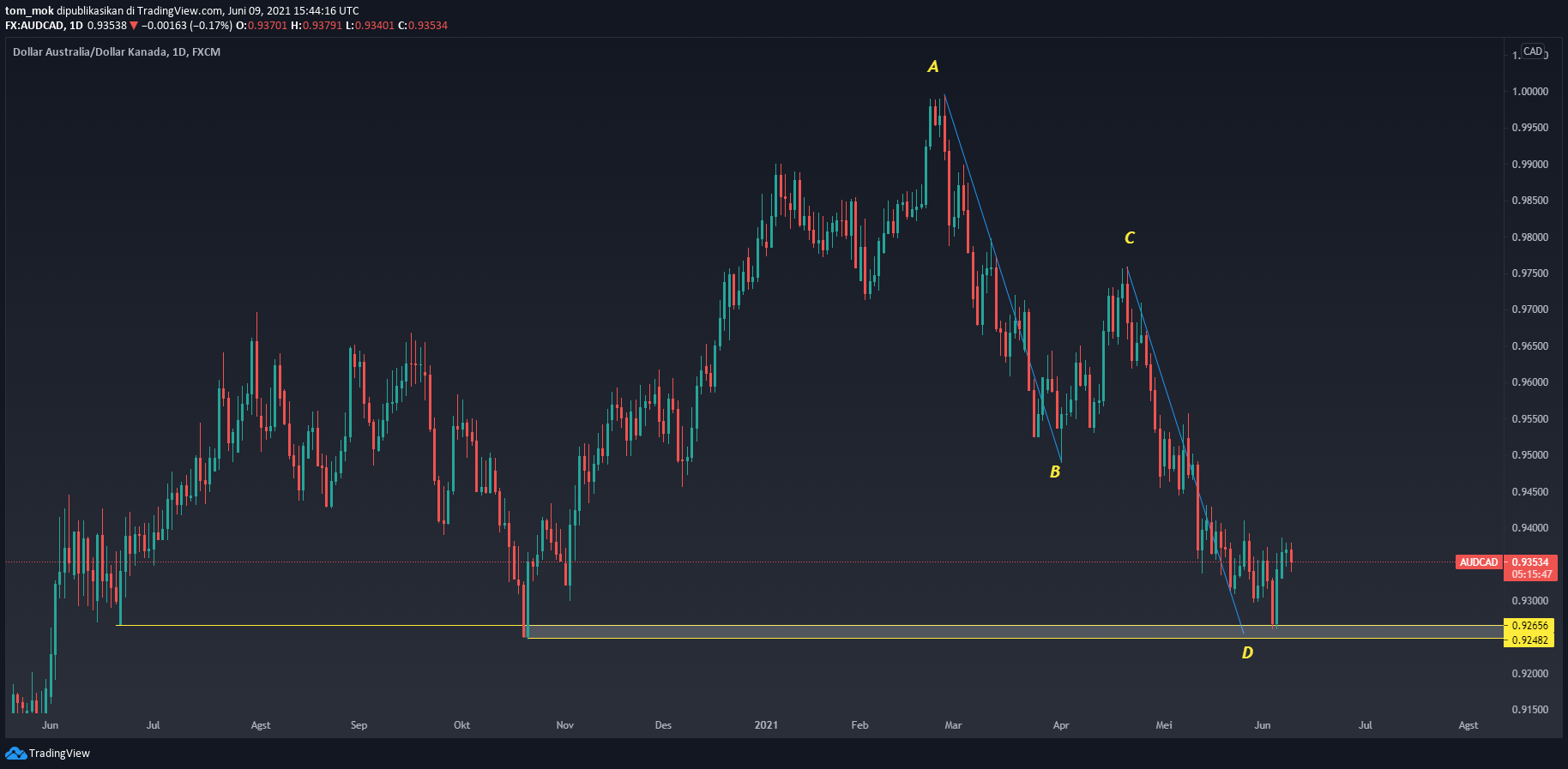1568x769 pixels.
Task: Click the 05:15:47 countdown timer
Action: 1531,574
